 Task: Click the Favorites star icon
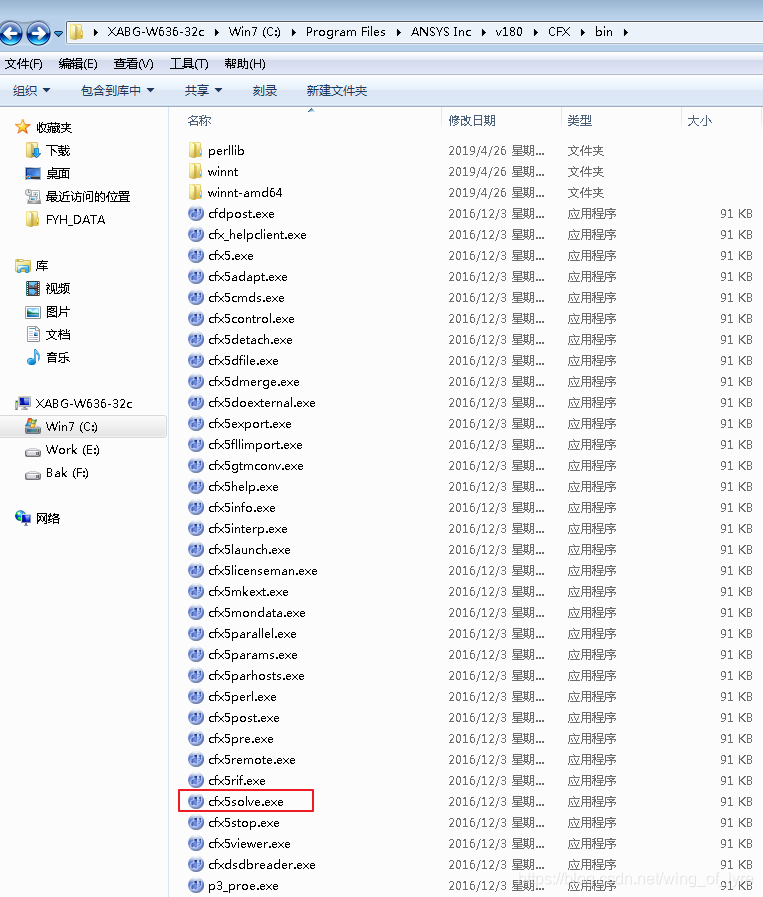point(22,127)
